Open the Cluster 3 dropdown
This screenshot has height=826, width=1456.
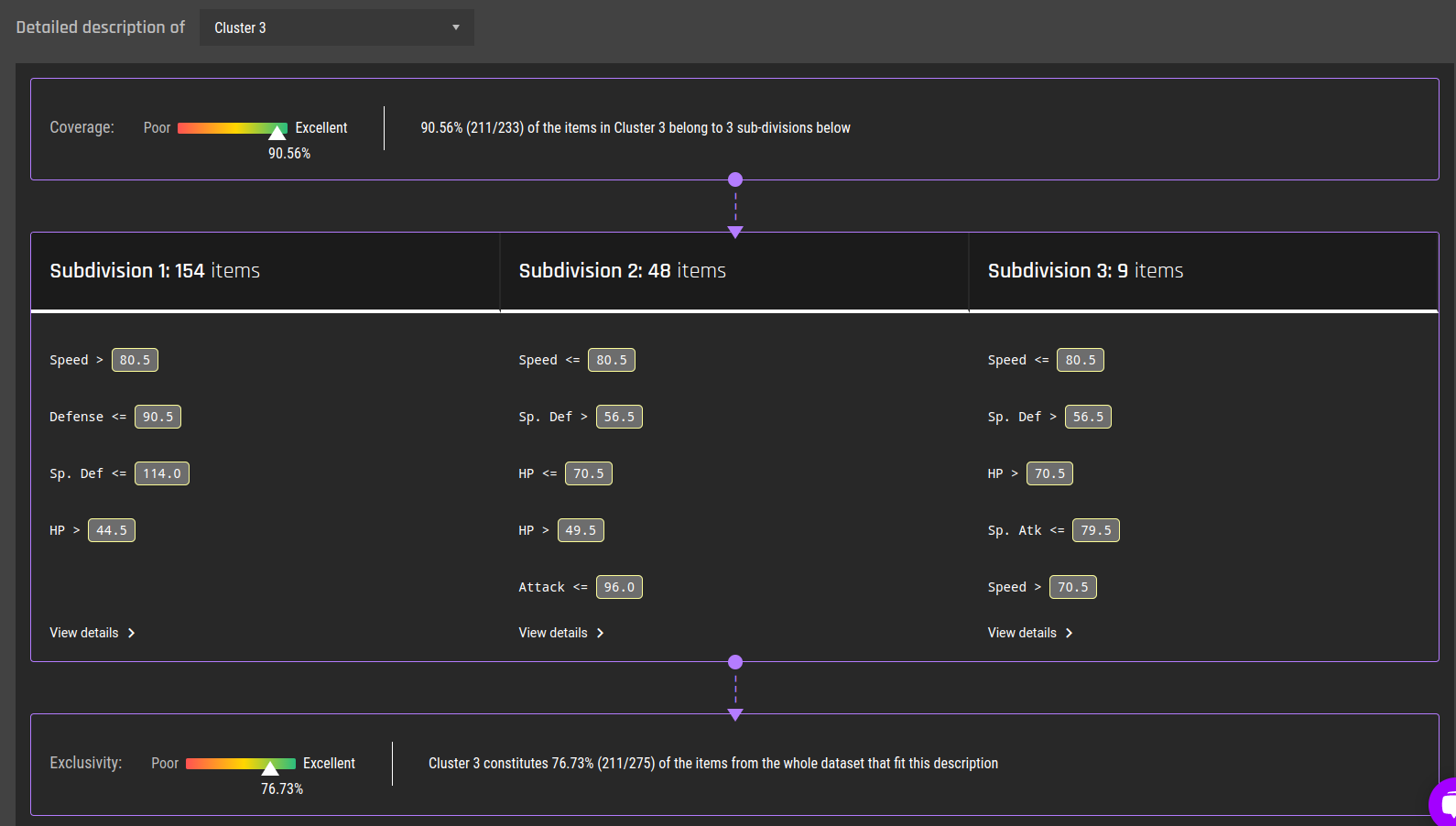coord(337,27)
